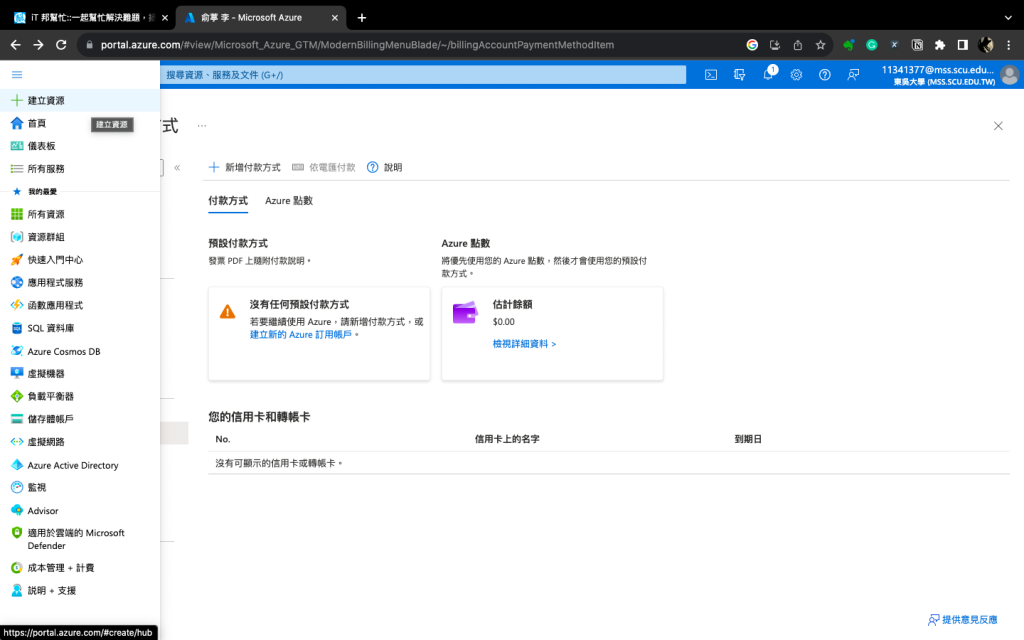Select the Azure 點數 tab
Viewport: 1024px width, 640px height.
coord(289,200)
